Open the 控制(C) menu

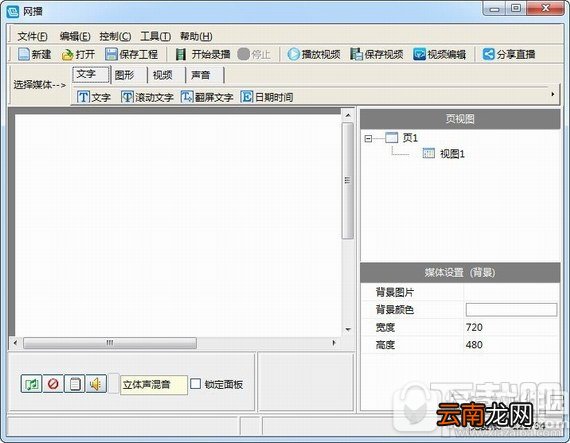click(115, 36)
